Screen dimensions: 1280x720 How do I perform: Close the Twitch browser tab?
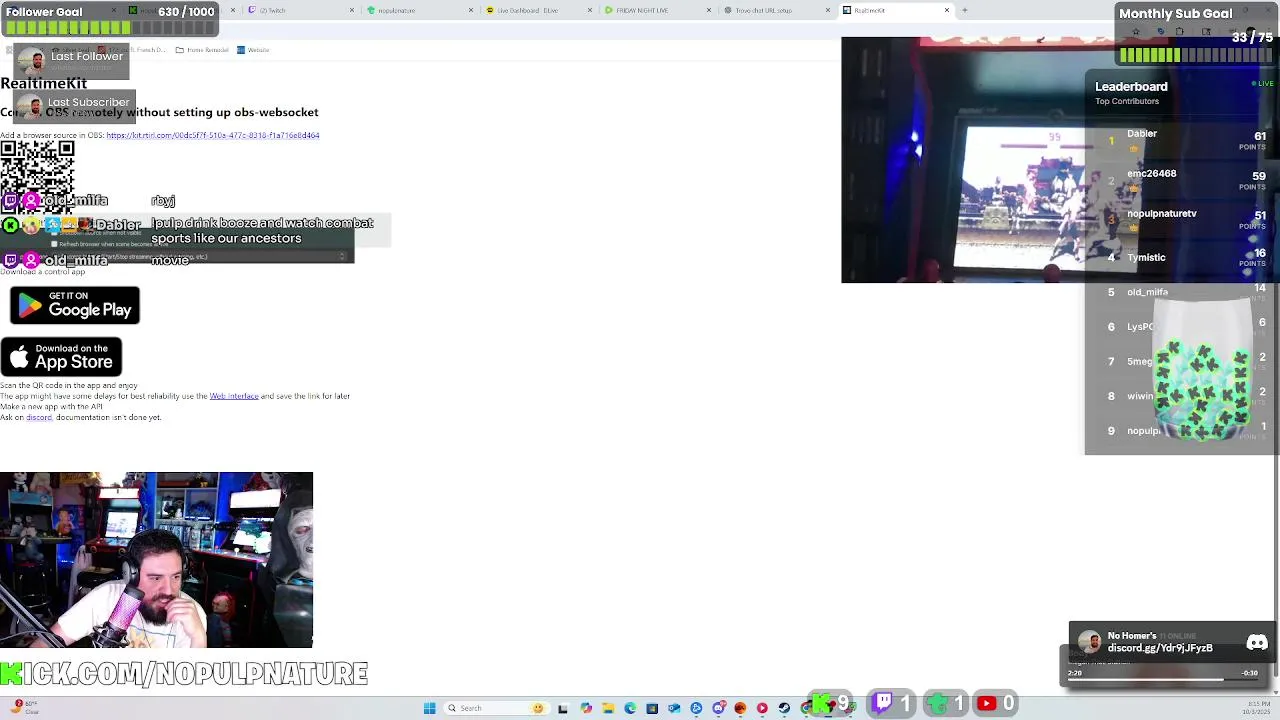(x=352, y=10)
